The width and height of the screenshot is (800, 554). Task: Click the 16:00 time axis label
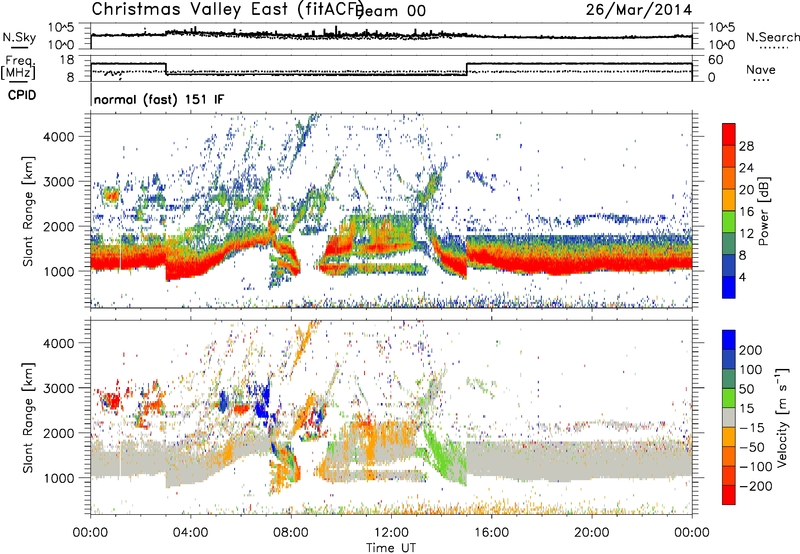point(491,533)
